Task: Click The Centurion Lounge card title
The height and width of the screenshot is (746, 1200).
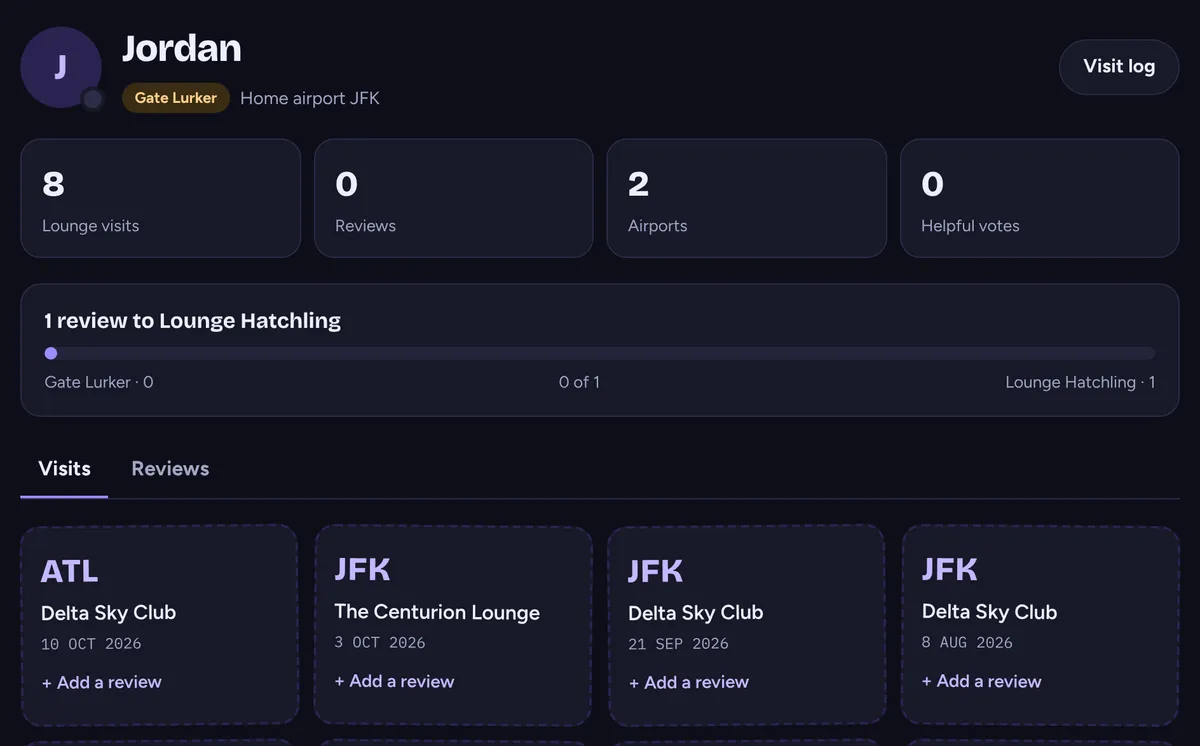Action: click(x=437, y=612)
